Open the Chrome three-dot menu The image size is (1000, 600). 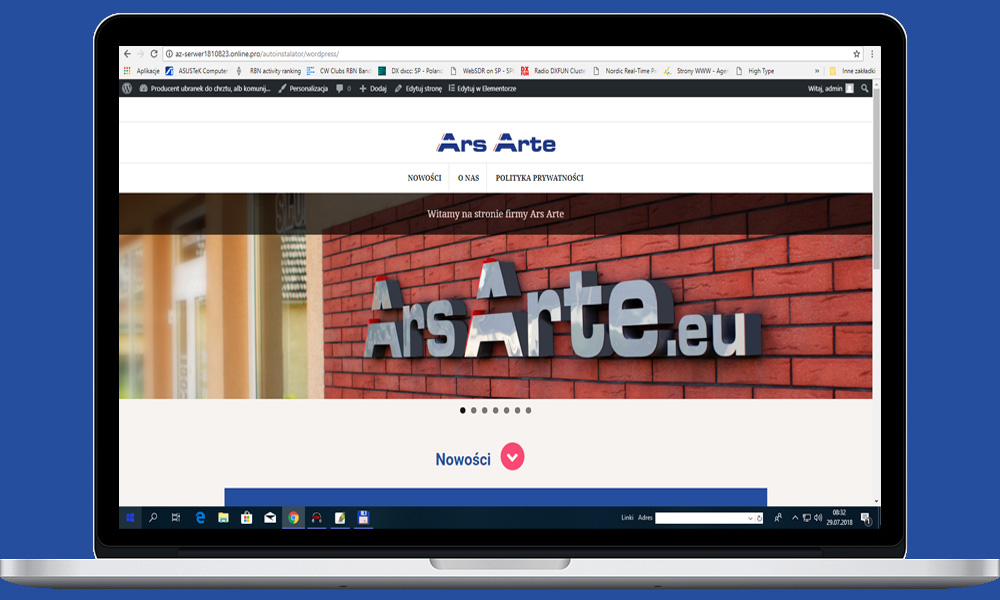coord(872,54)
